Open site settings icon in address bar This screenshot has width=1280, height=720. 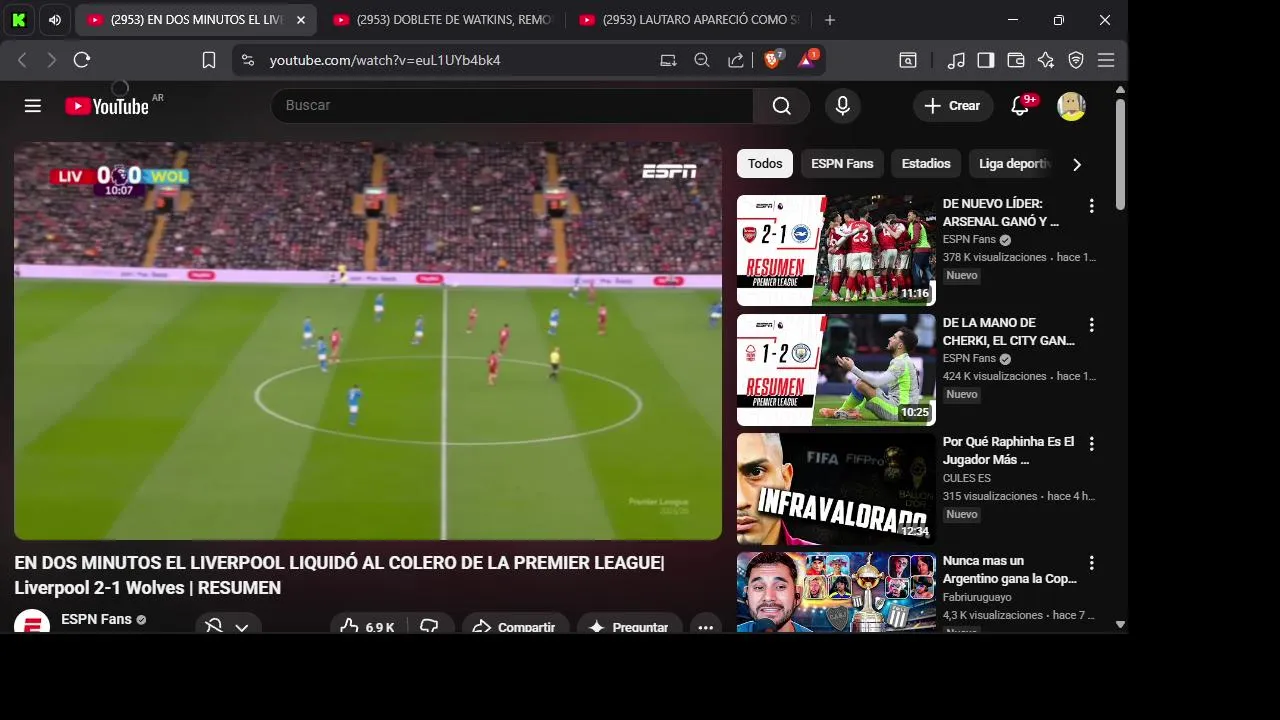(248, 60)
